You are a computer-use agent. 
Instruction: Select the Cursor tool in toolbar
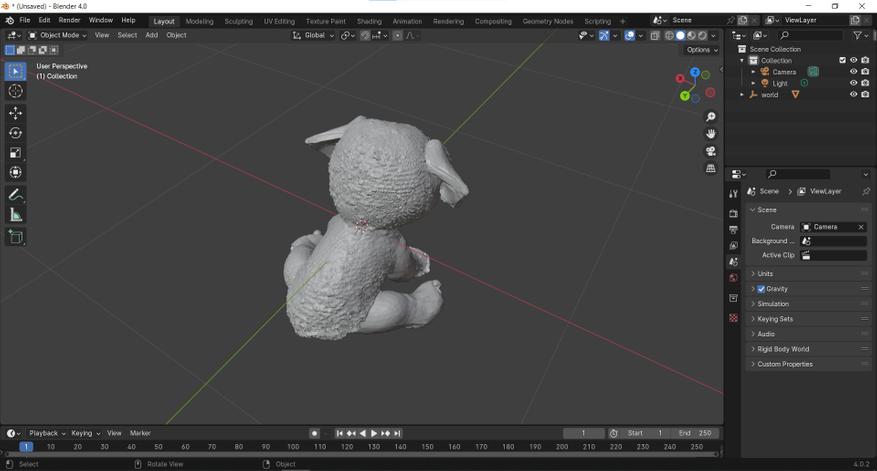[15, 91]
